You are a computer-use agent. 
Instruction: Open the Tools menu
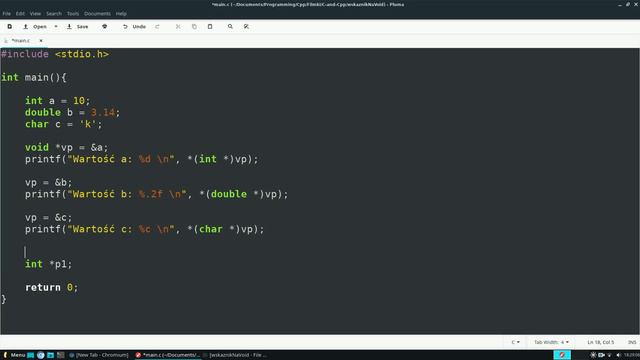73,13
